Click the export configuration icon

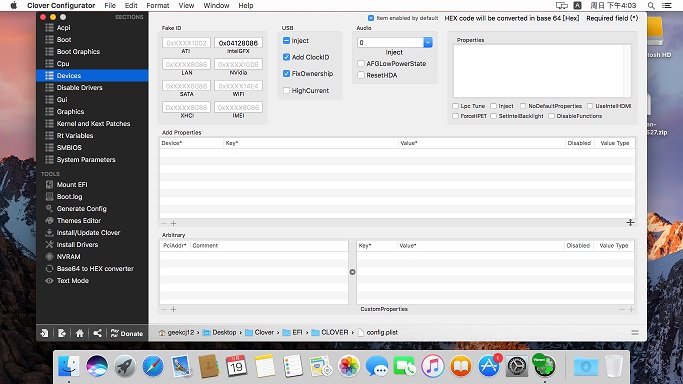point(62,333)
